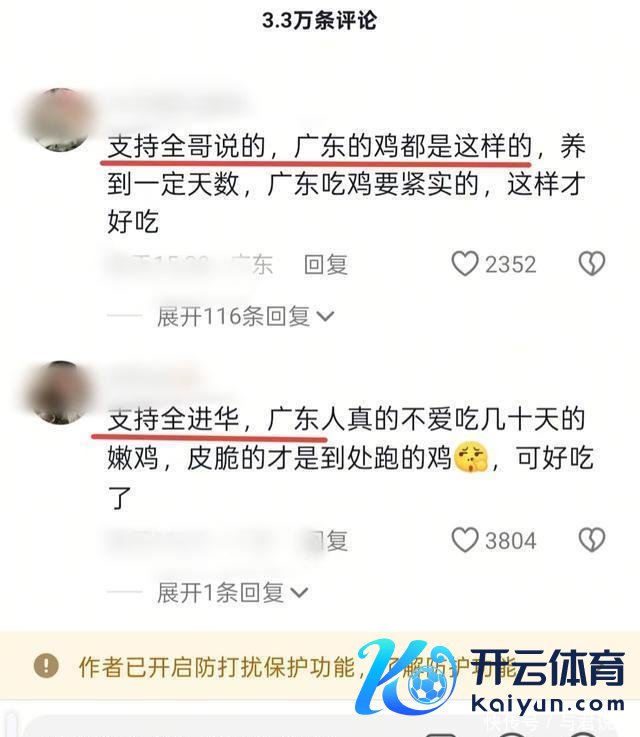The width and height of the screenshot is (640, 737).
Task: Tap broken heart on second comment
Action: coord(592,540)
